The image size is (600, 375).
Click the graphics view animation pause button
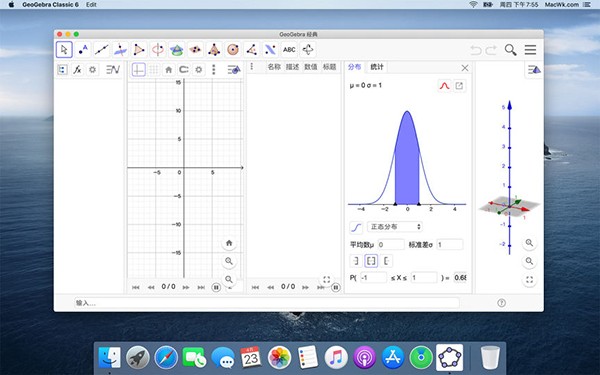pyautogui.click(x=216, y=287)
